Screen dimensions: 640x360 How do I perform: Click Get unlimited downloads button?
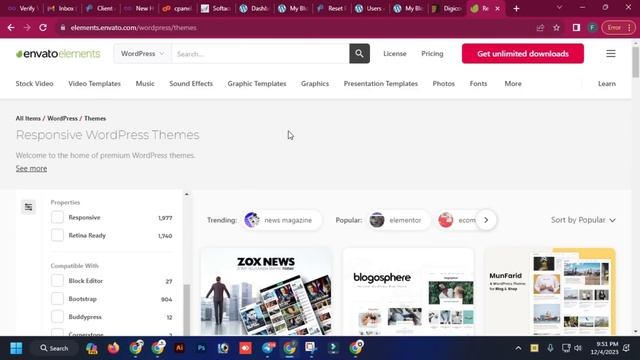point(523,53)
